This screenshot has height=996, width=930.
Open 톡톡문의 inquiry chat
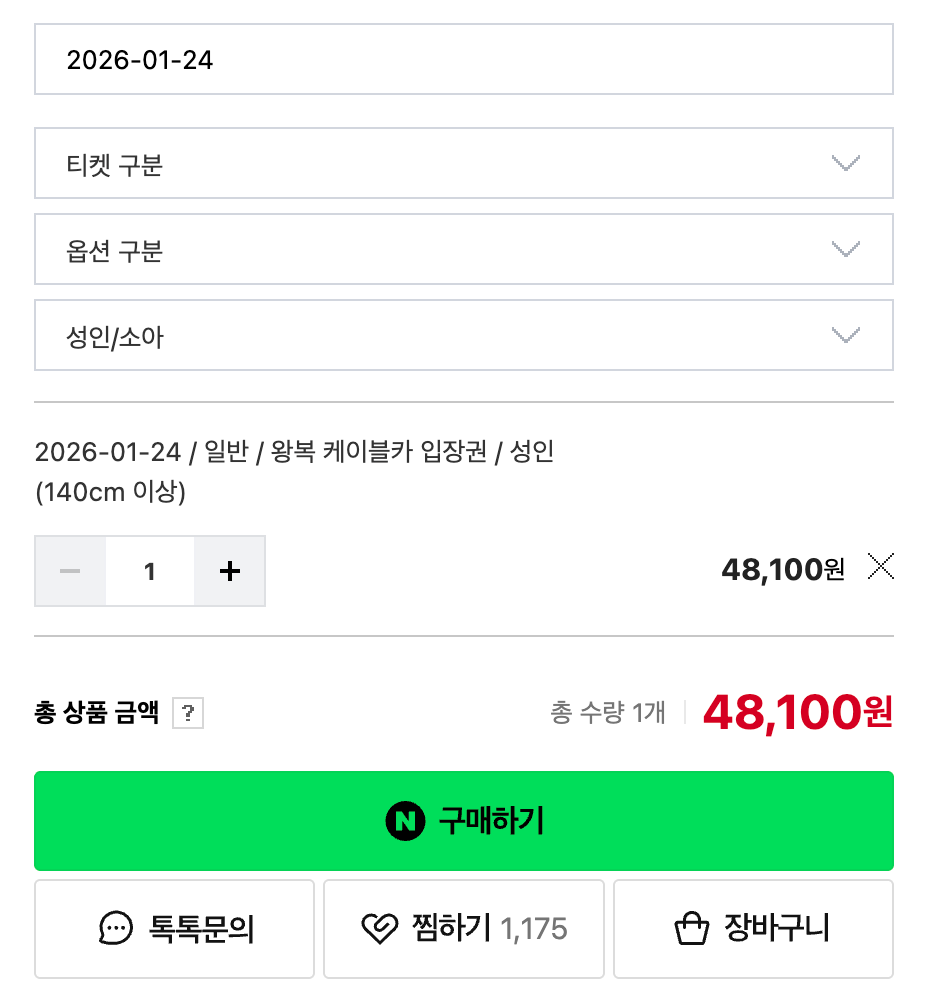(202, 930)
